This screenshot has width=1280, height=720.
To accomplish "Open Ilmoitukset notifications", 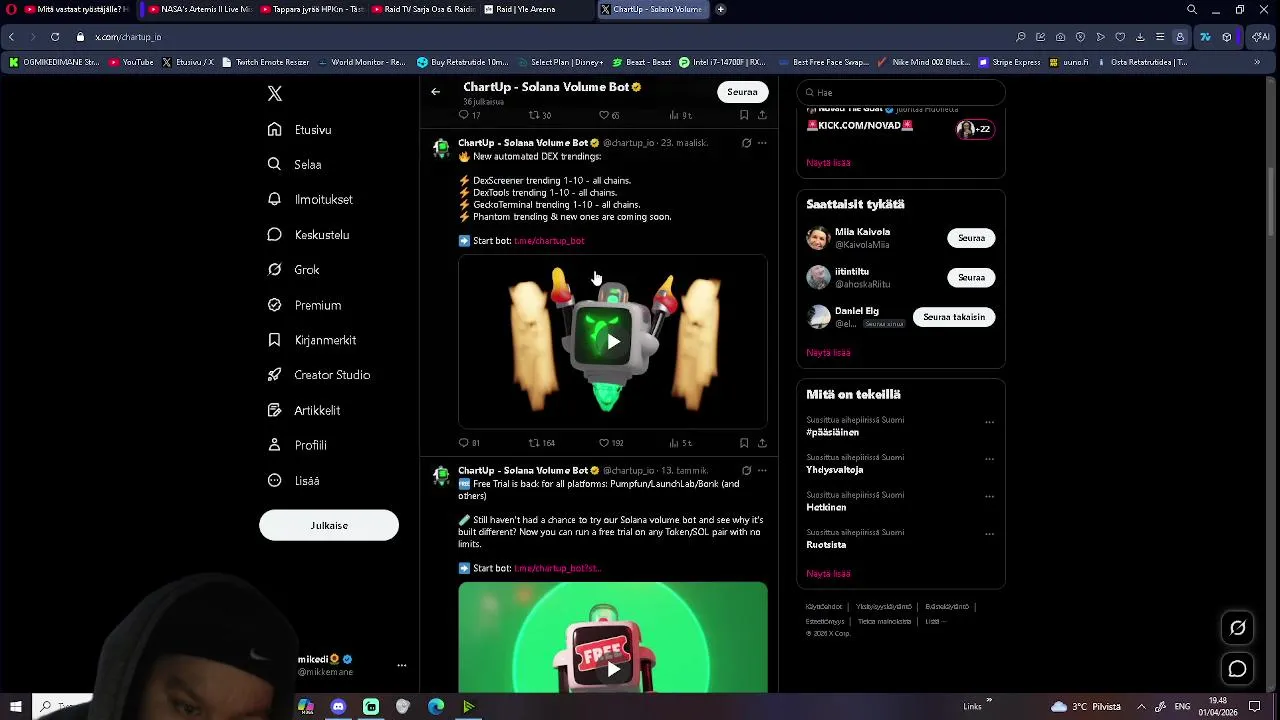I will [309, 200].
